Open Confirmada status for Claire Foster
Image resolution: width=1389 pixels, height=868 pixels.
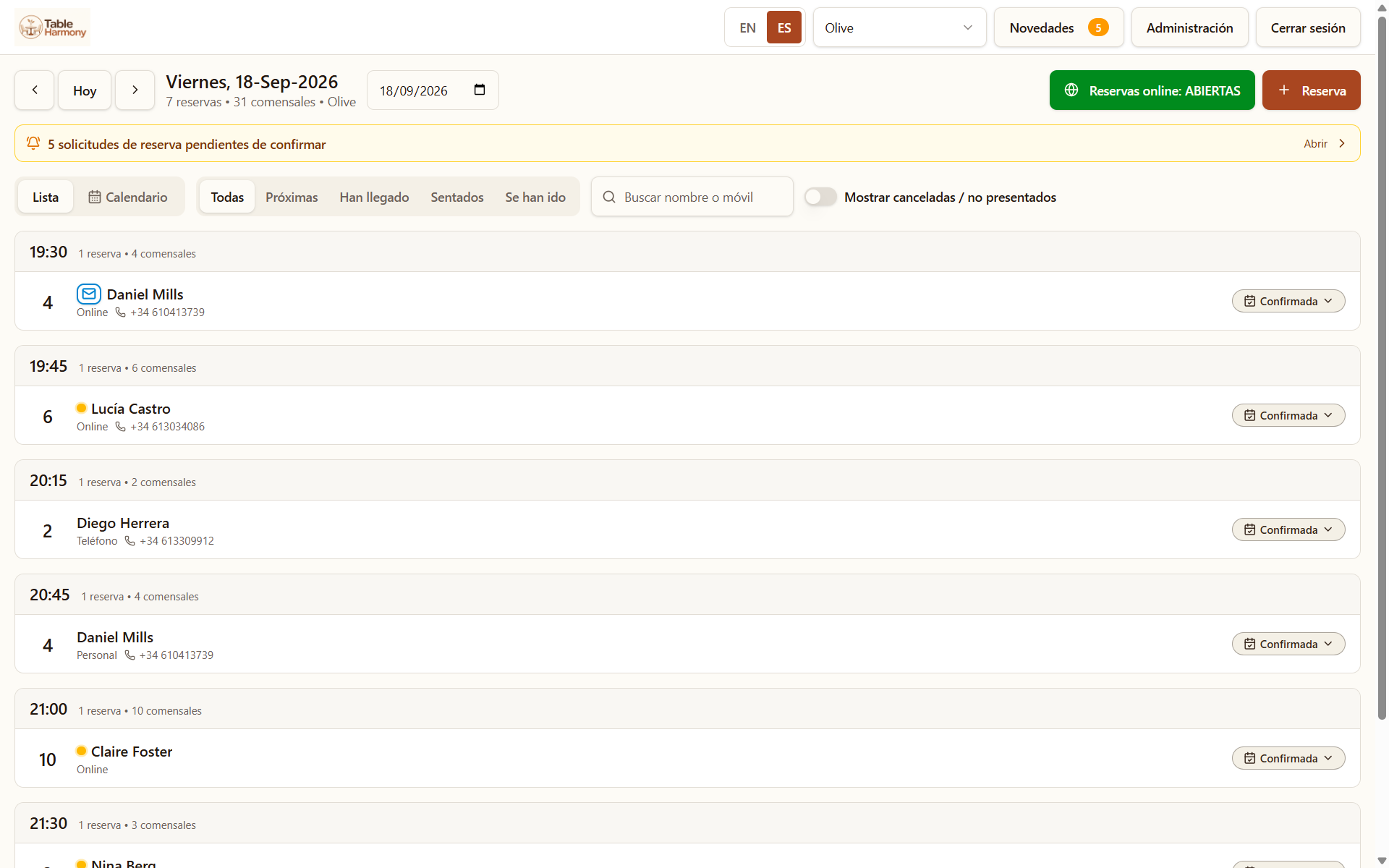(1288, 758)
